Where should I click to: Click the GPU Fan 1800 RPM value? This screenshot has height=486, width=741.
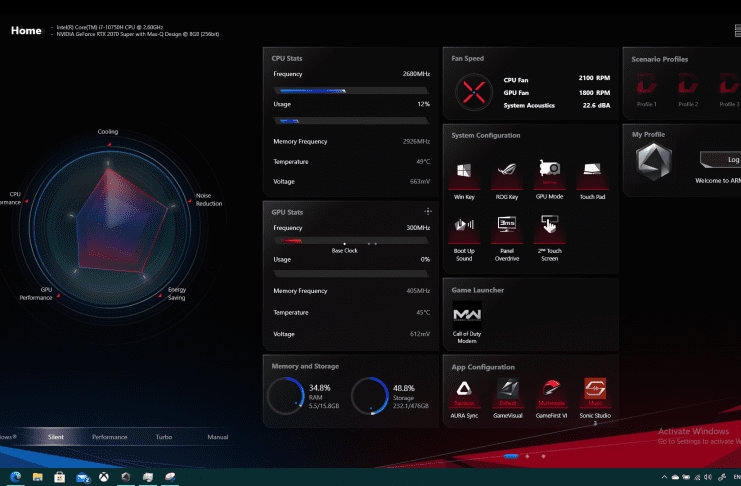click(x=594, y=93)
